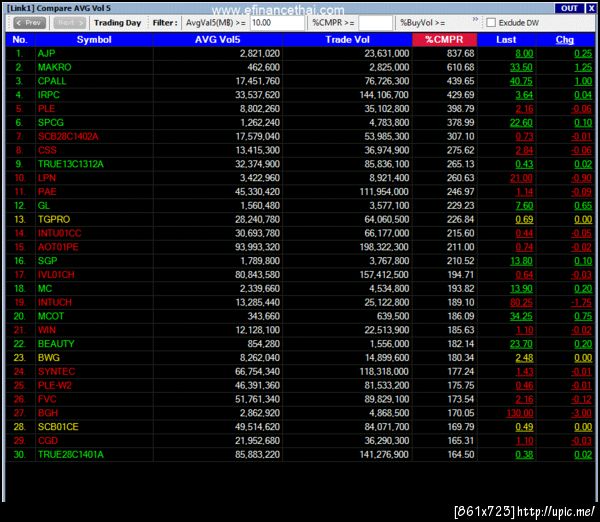
Task: Select the PLE-W2 symbol
Action: pos(54,385)
